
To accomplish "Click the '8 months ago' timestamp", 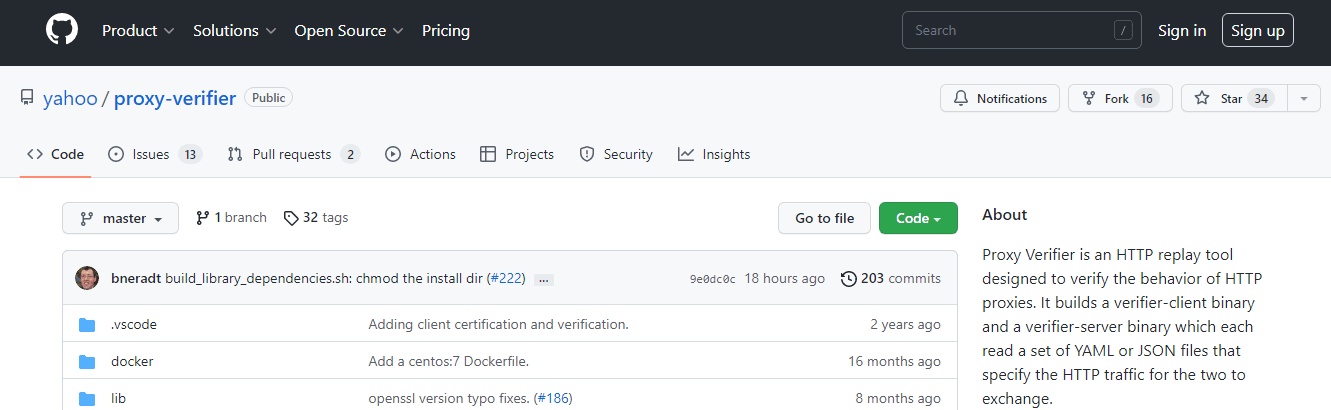I will (898, 398).
